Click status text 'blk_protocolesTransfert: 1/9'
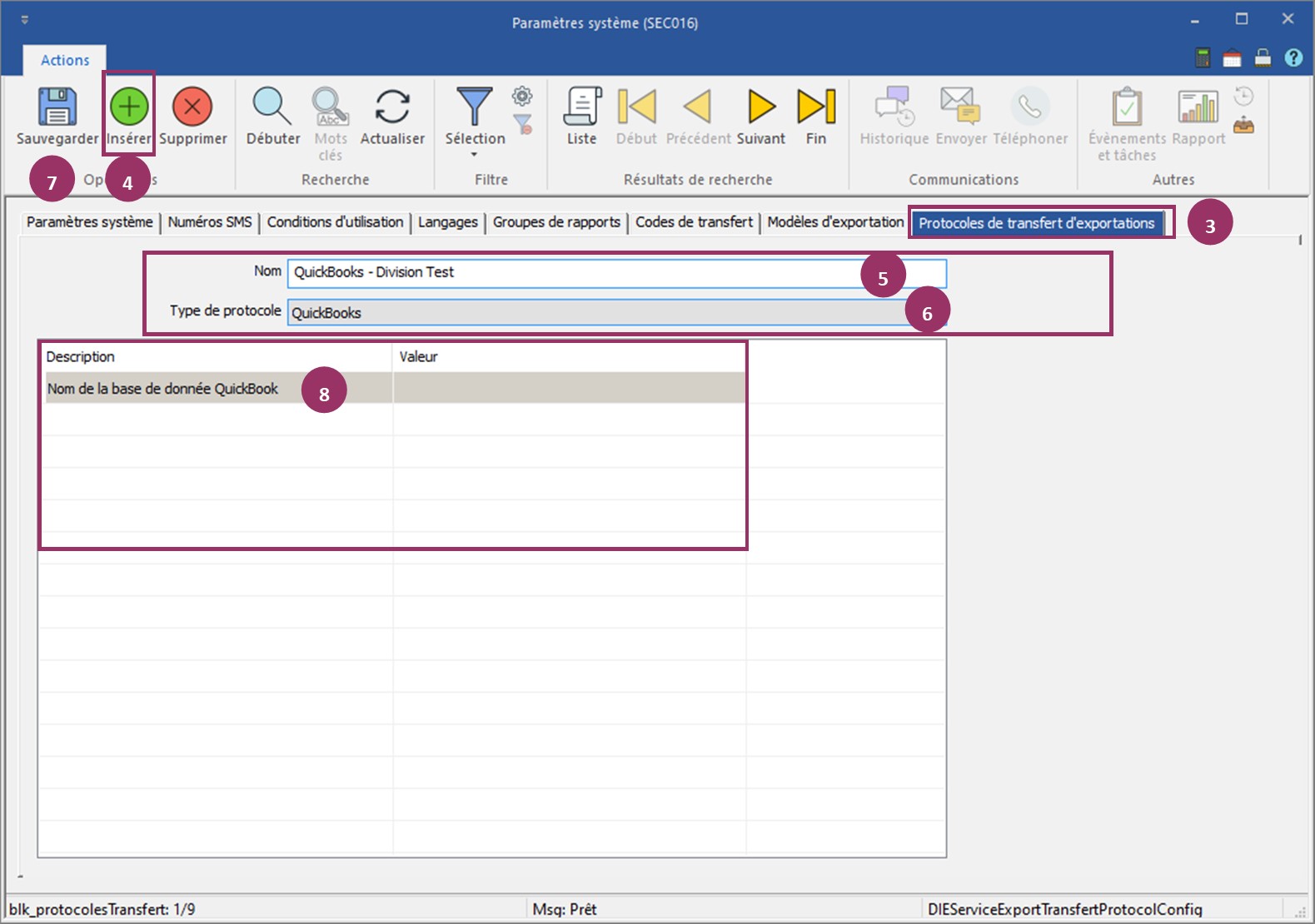 tap(102, 909)
